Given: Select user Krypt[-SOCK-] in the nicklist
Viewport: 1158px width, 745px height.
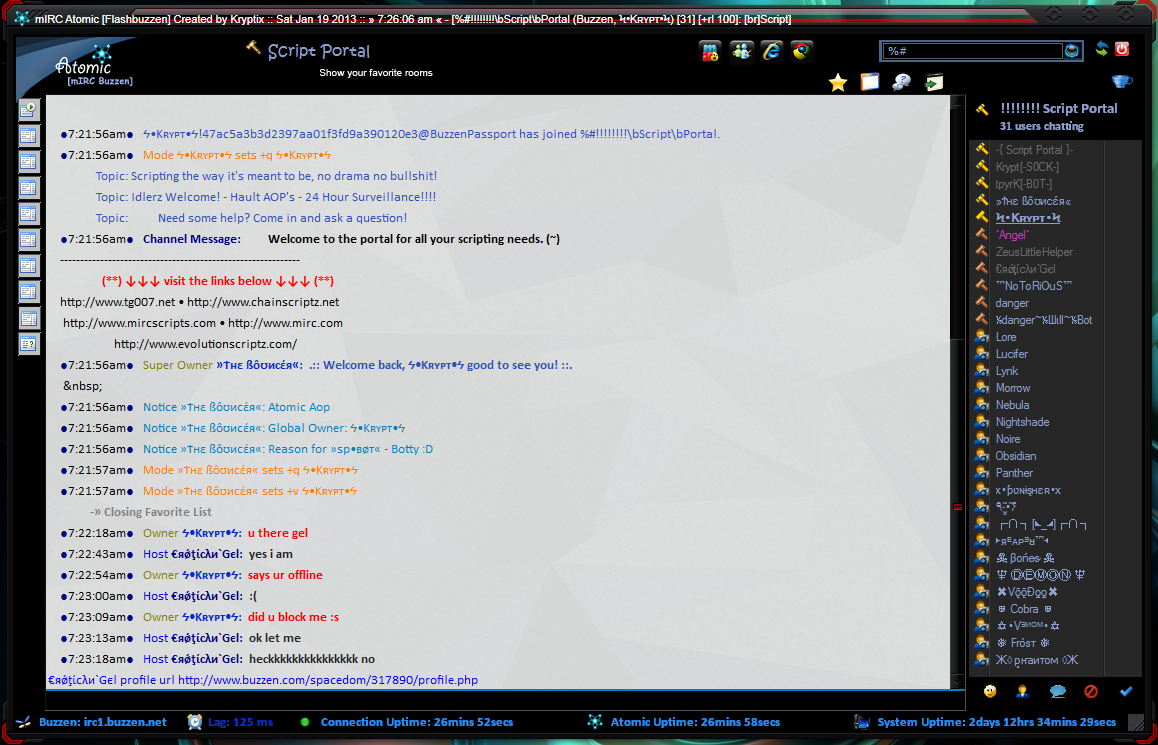Looking at the screenshot, I should click(1027, 167).
